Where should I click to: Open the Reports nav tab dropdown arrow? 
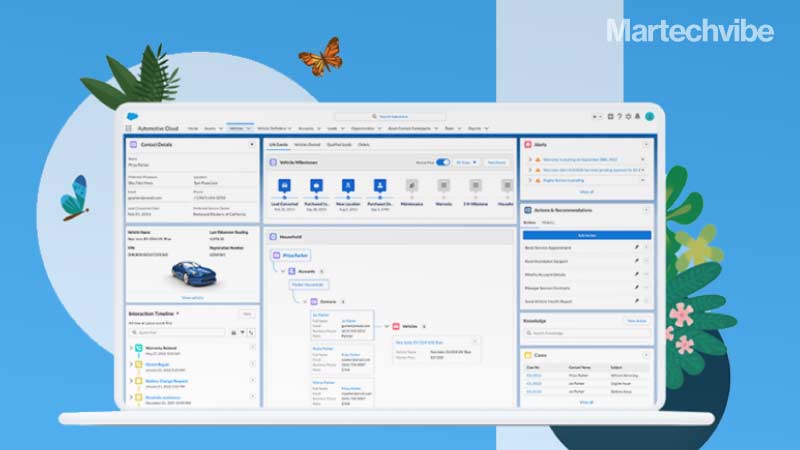tap(487, 129)
